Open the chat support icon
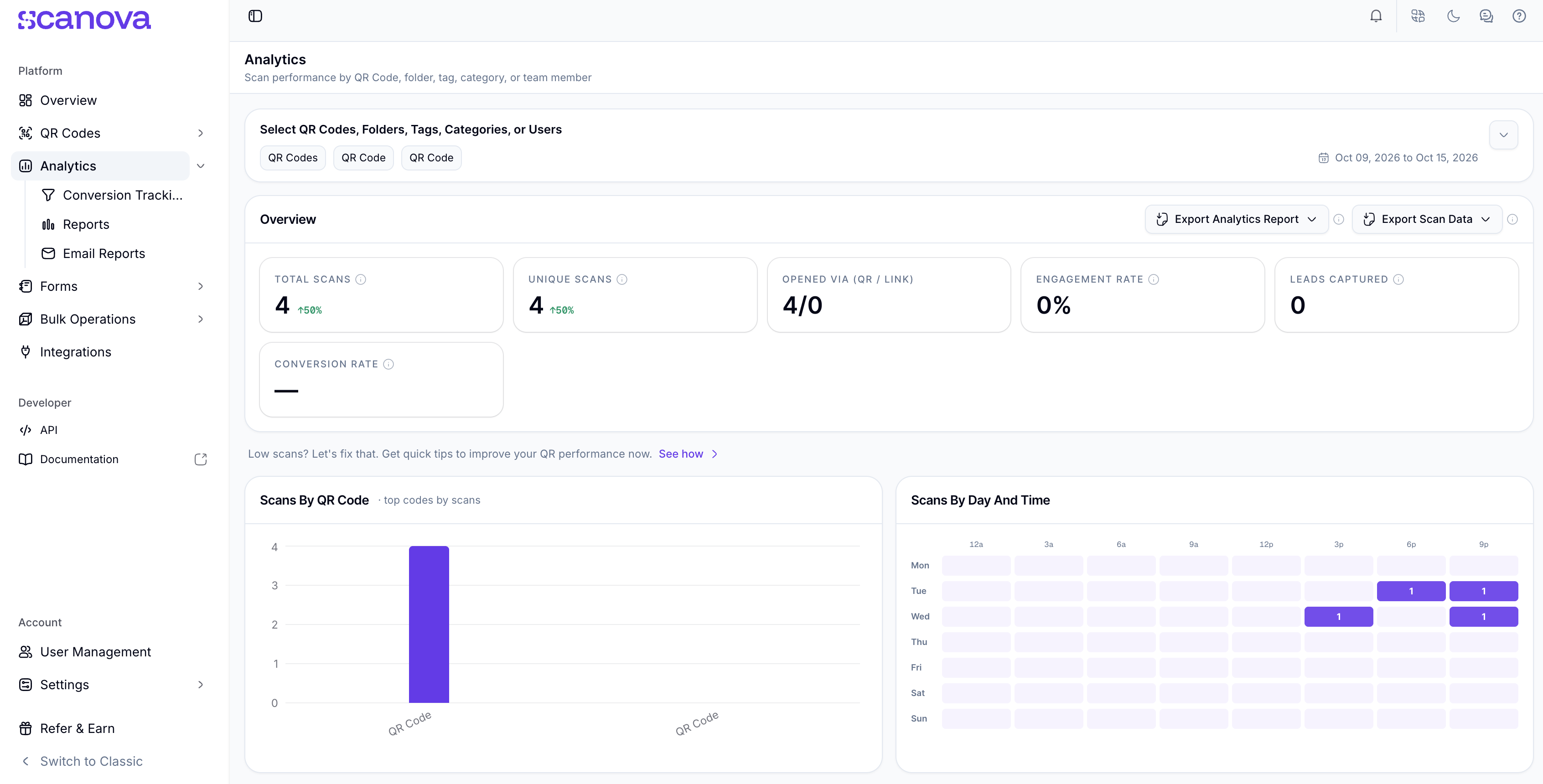The height and width of the screenshot is (784, 1543). pyautogui.click(x=1486, y=16)
